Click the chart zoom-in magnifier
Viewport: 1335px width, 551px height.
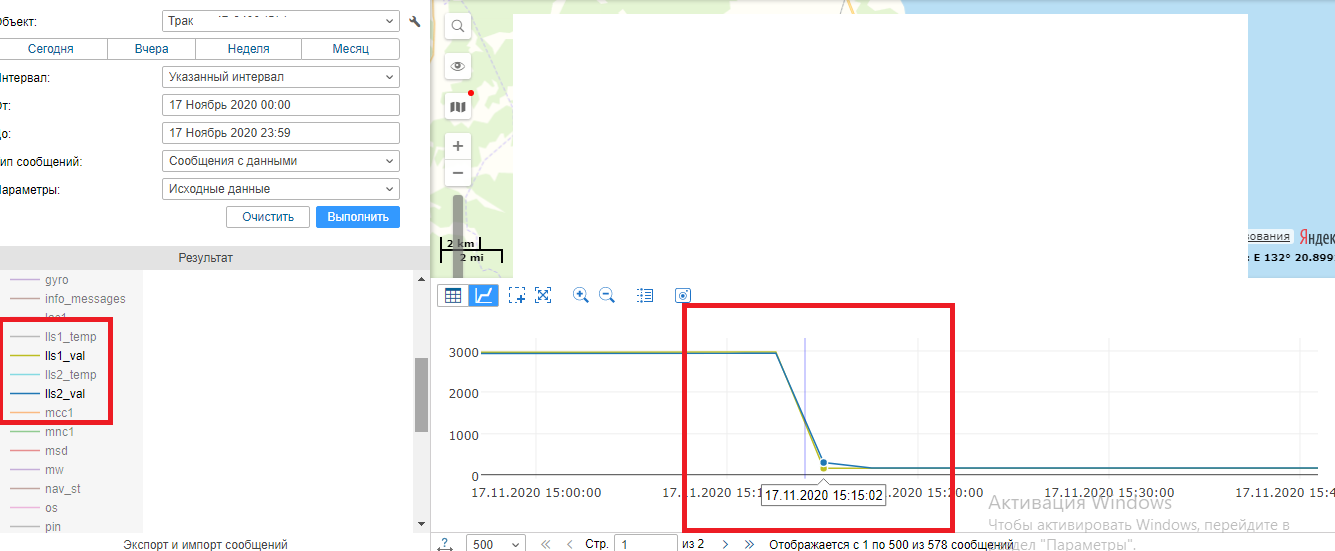[580, 295]
